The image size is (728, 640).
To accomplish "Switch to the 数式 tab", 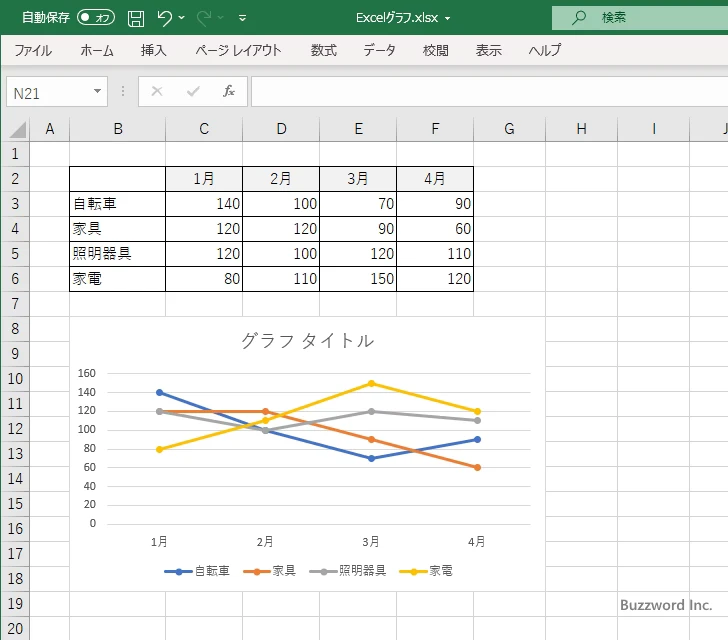I will click(x=324, y=50).
